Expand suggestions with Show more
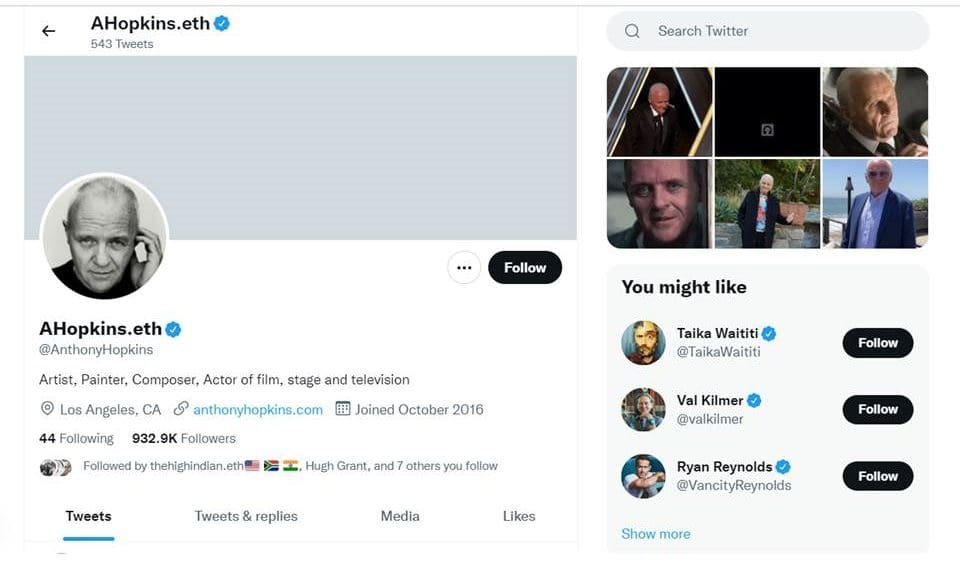Image resolution: width=960 pixels, height=575 pixels. point(655,534)
